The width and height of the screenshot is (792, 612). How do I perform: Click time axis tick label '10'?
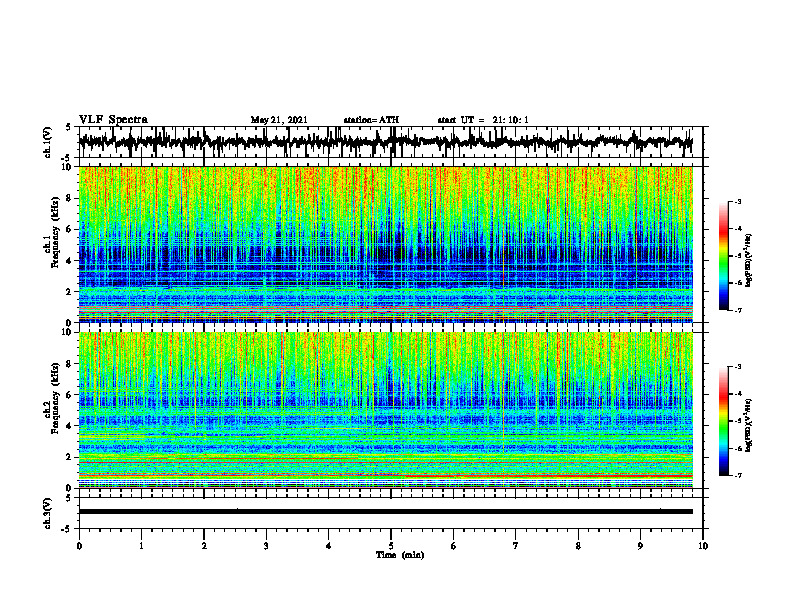click(703, 546)
